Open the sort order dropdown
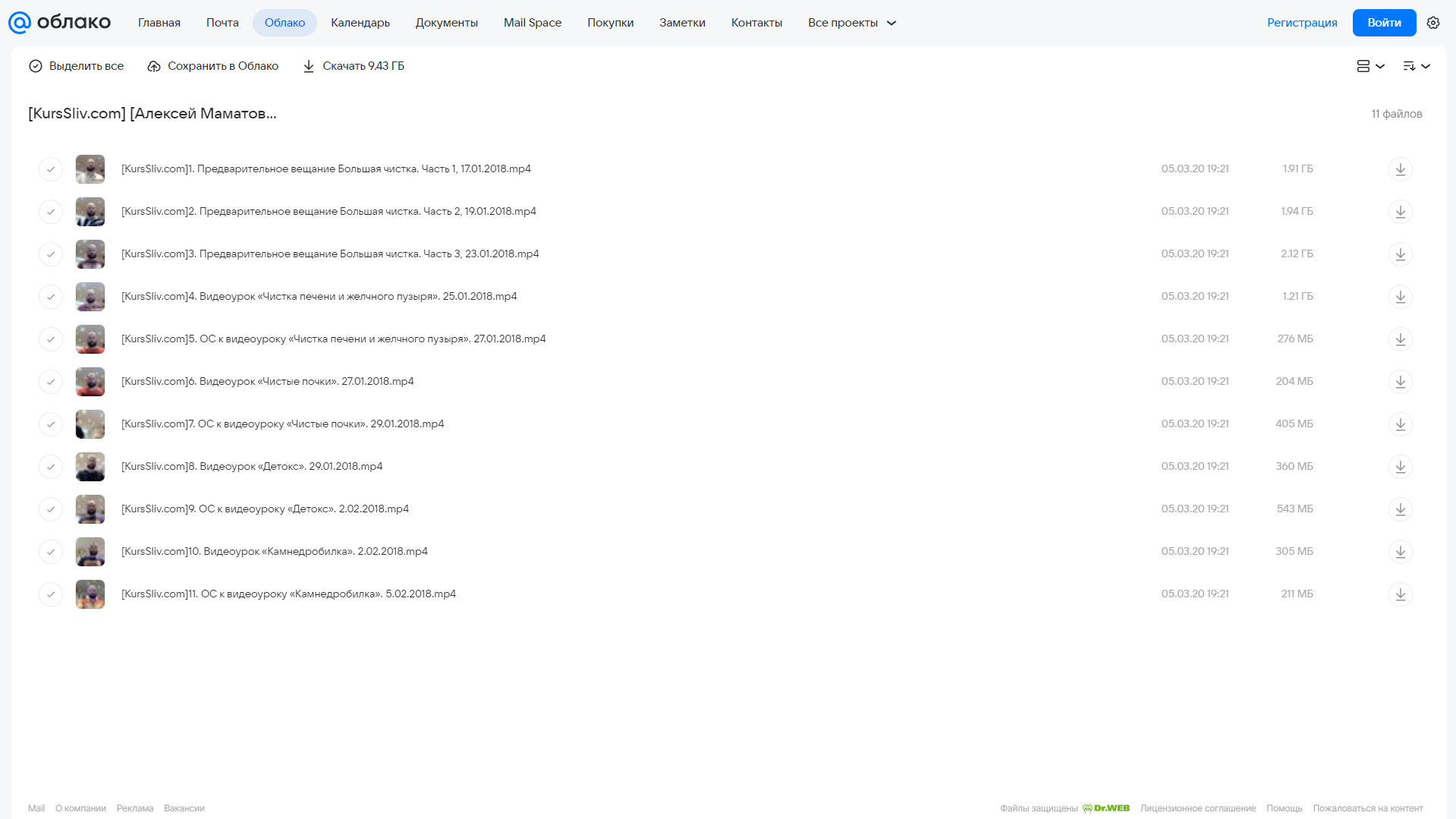1456x819 pixels. [x=1417, y=66]
